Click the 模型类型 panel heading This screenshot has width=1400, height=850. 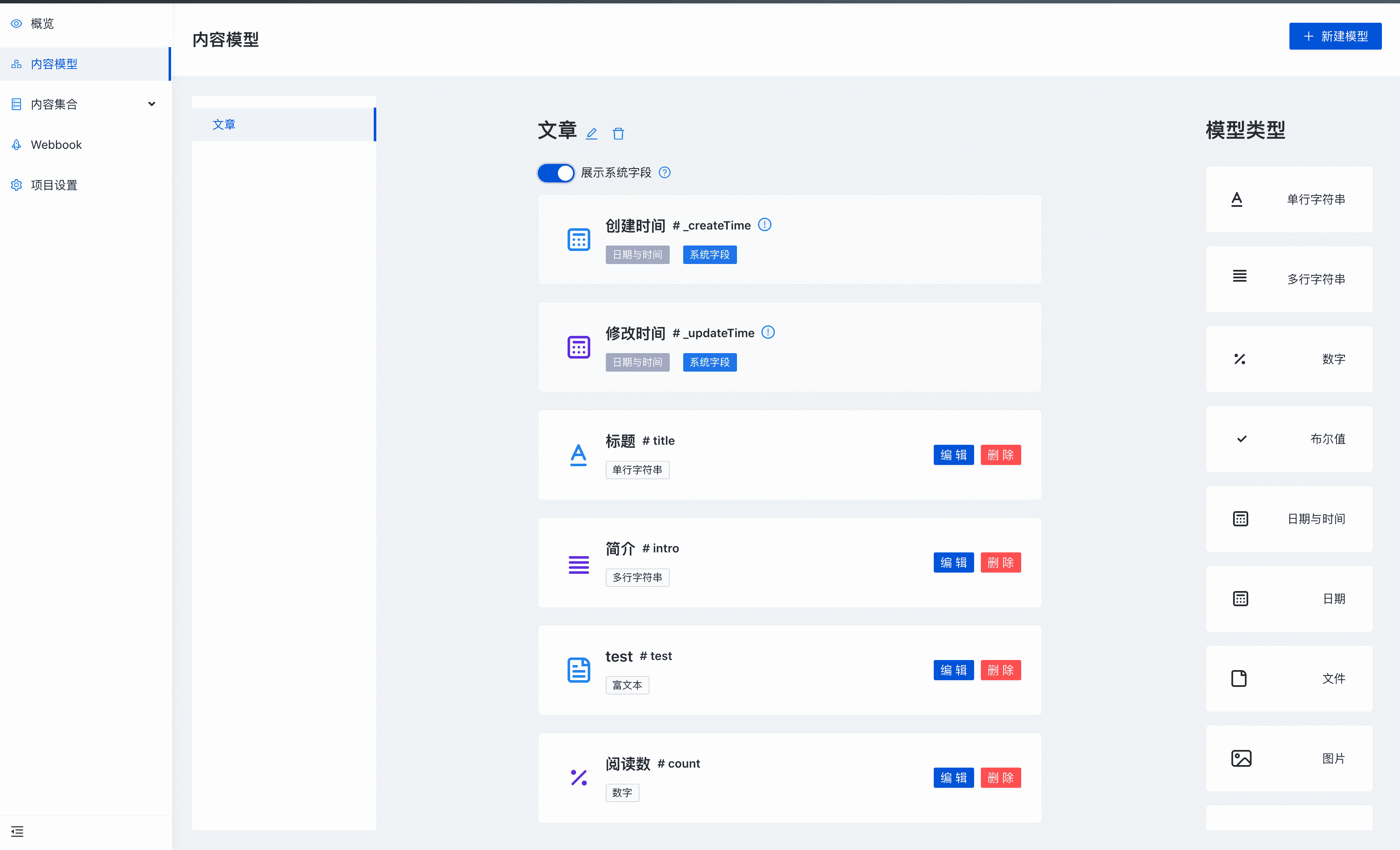click(x=1245, y=129)
